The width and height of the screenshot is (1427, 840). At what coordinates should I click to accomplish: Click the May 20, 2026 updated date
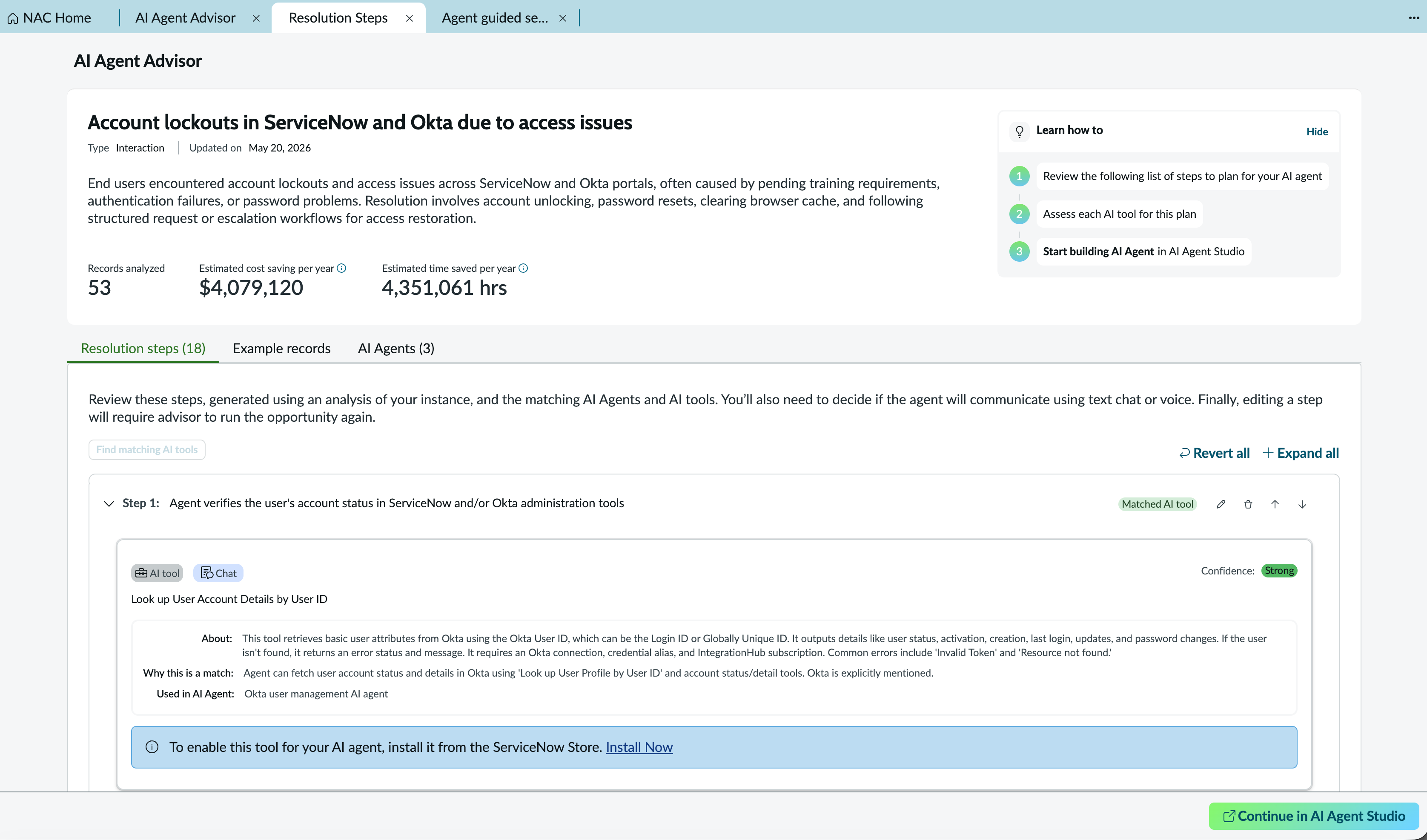click(x=280, y=148)
